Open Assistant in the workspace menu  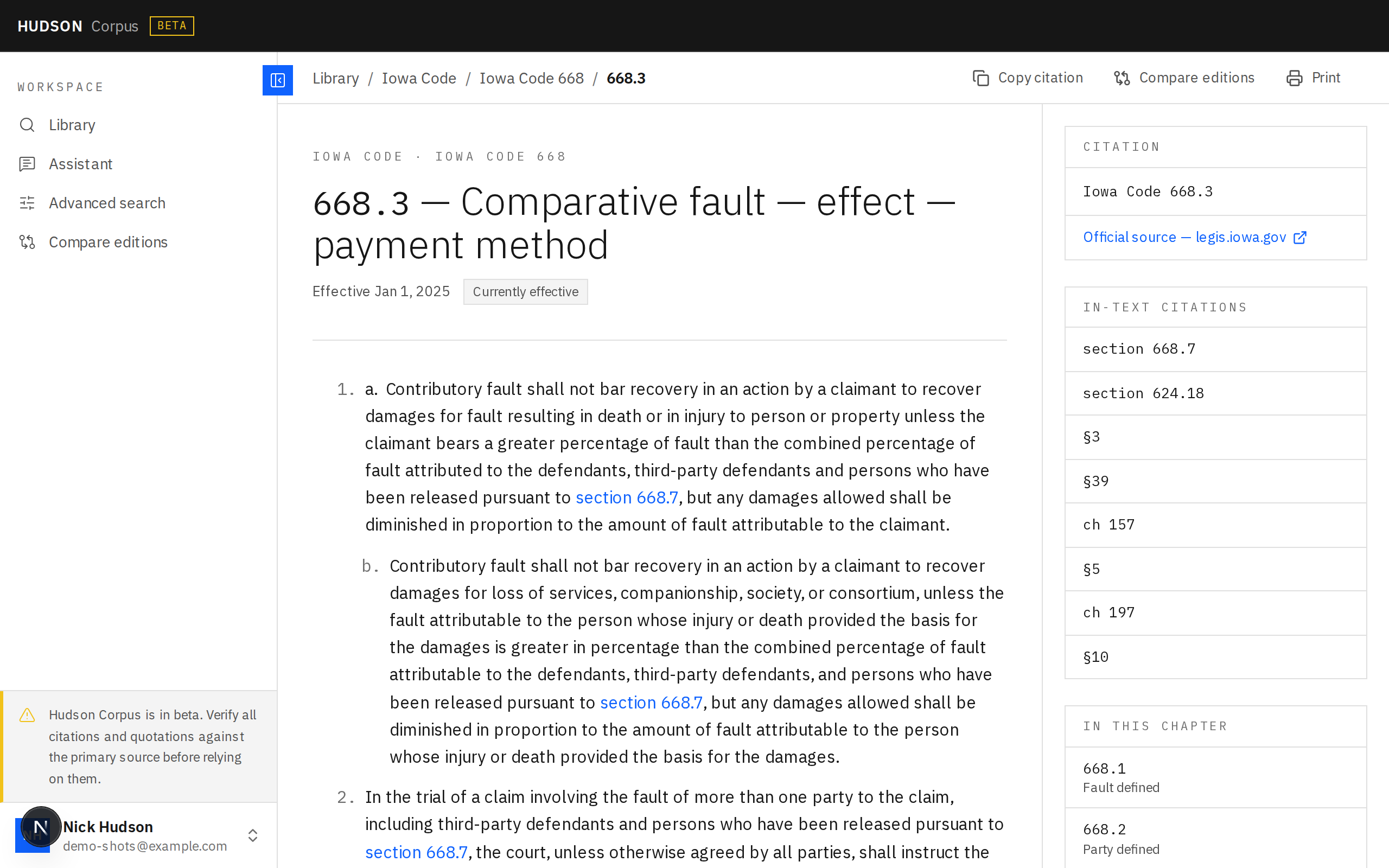(x=138, y=164)
